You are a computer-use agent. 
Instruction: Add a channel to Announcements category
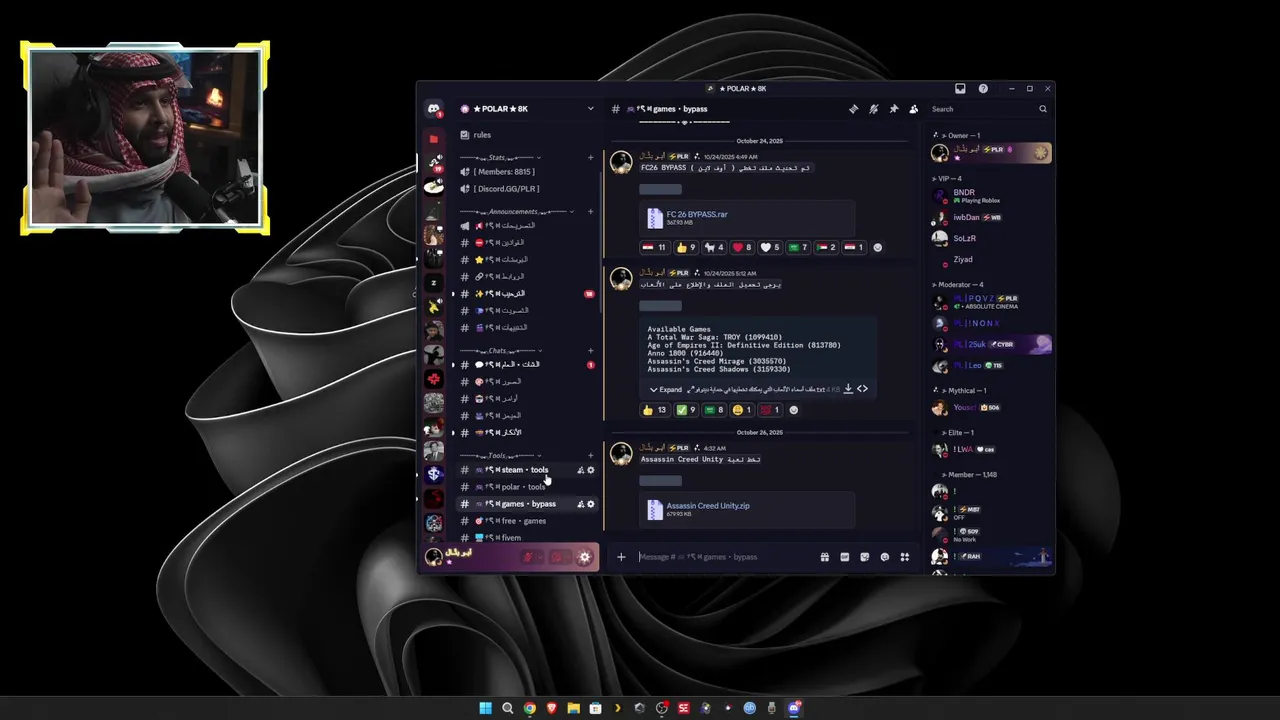click(590, 212)
